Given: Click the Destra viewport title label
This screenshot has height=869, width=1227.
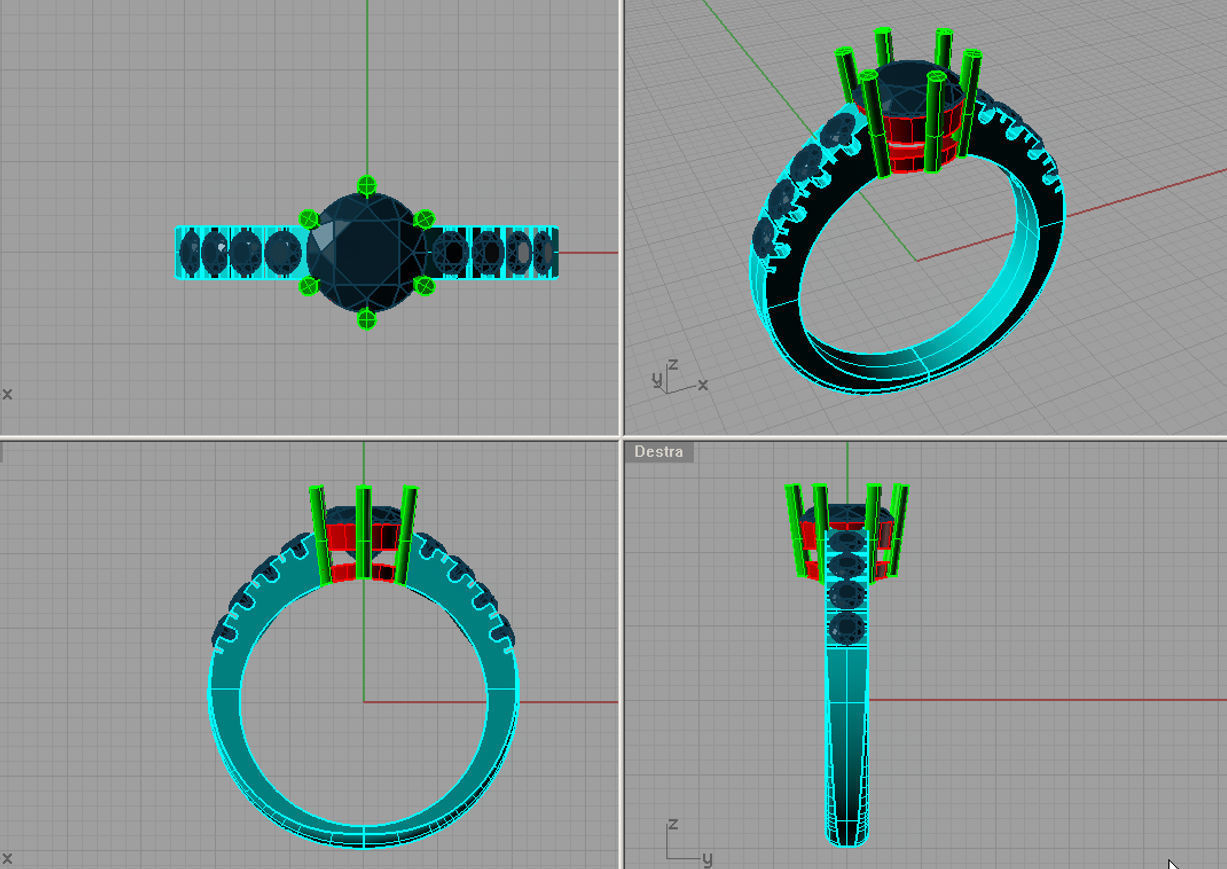Looking at the screenshot, I should (x=658, y=452).
